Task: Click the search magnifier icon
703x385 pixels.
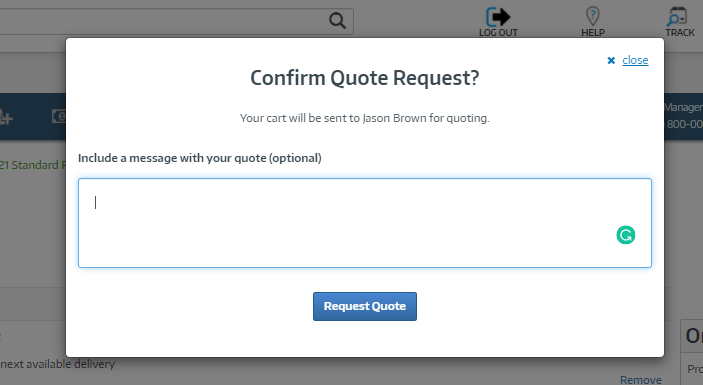Action: coord(337,20)
